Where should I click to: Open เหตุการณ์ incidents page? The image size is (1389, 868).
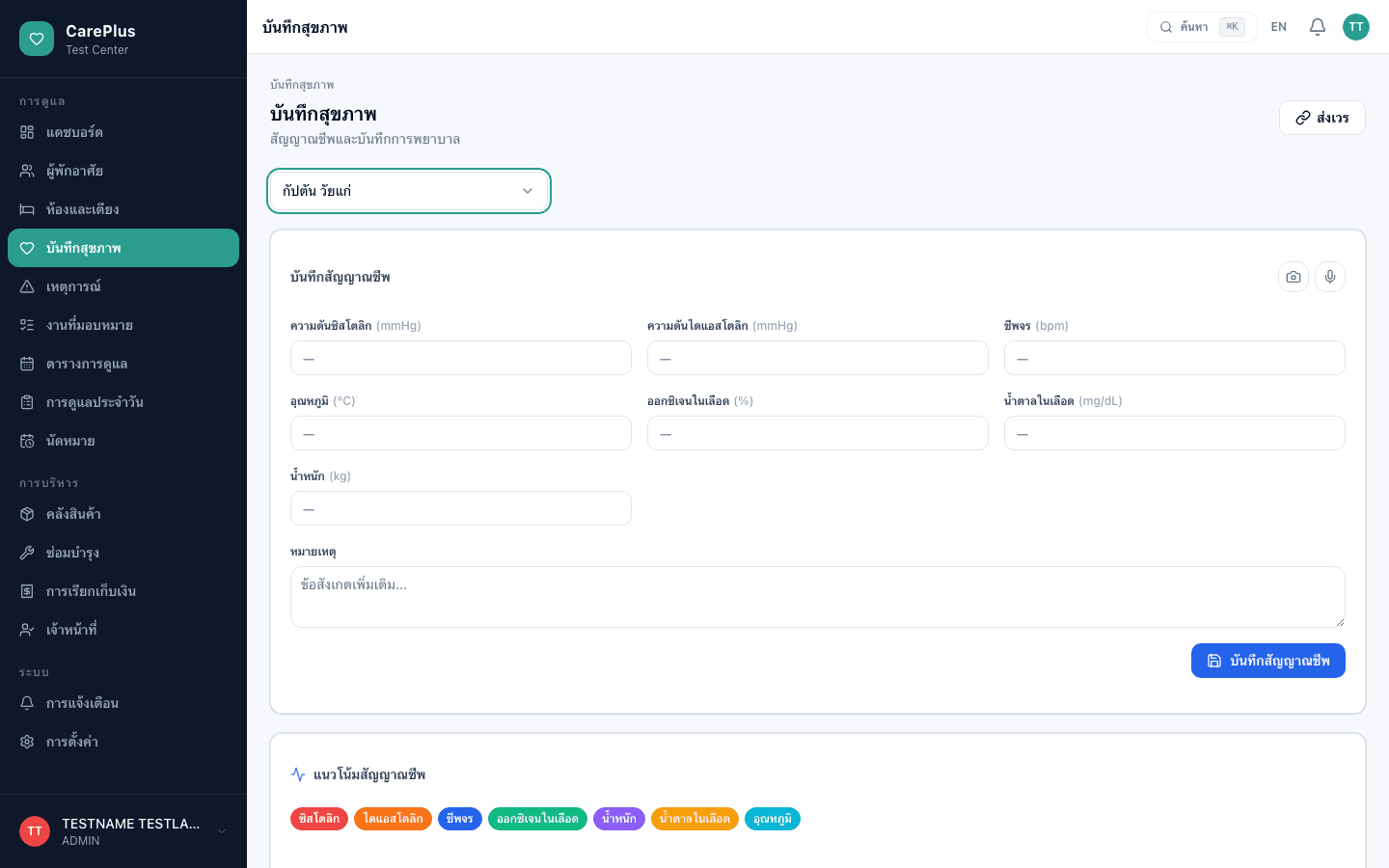(123, 286)
